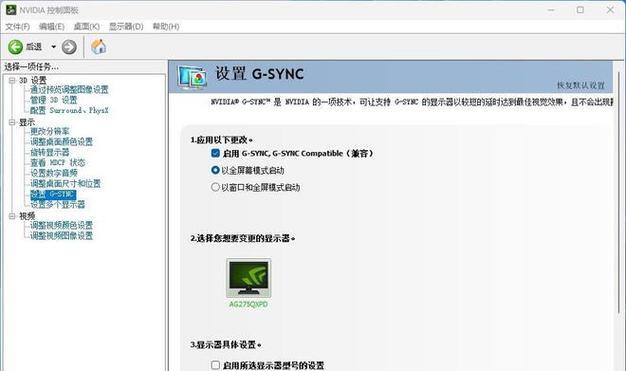Image resolution: width=626 pixels, height=371 pixels.
Task: Open 更改分辨率 in task tree
Action: [50, 131]
